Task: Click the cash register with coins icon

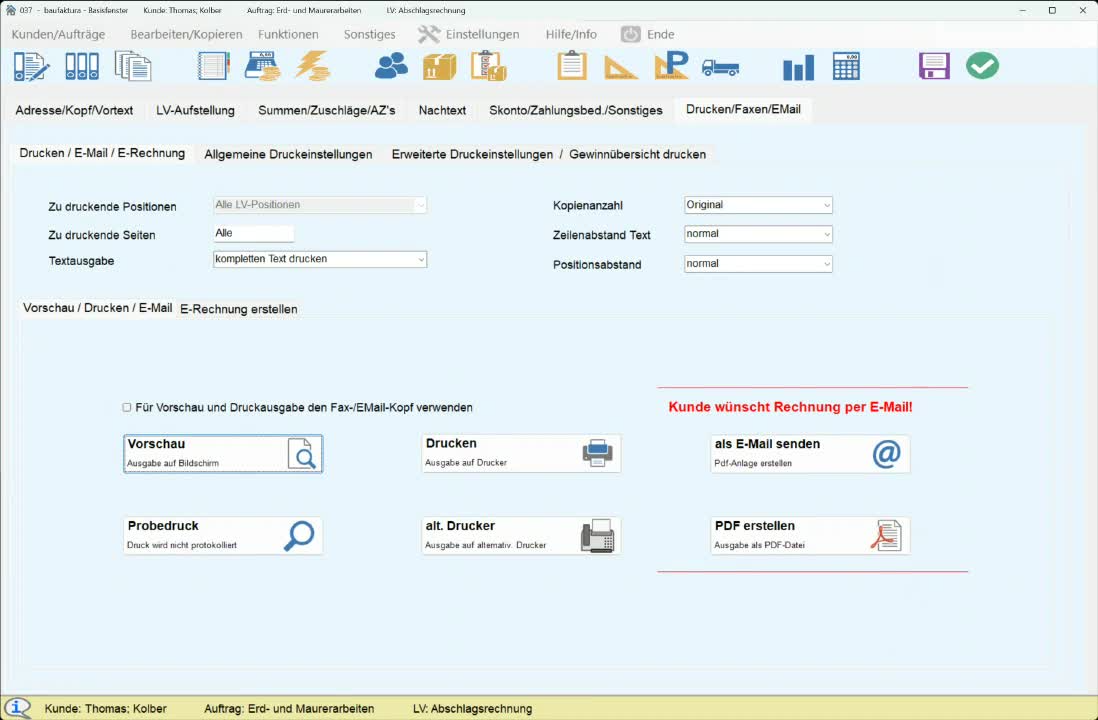Action: pyautogui.click(x=263, y=67)
